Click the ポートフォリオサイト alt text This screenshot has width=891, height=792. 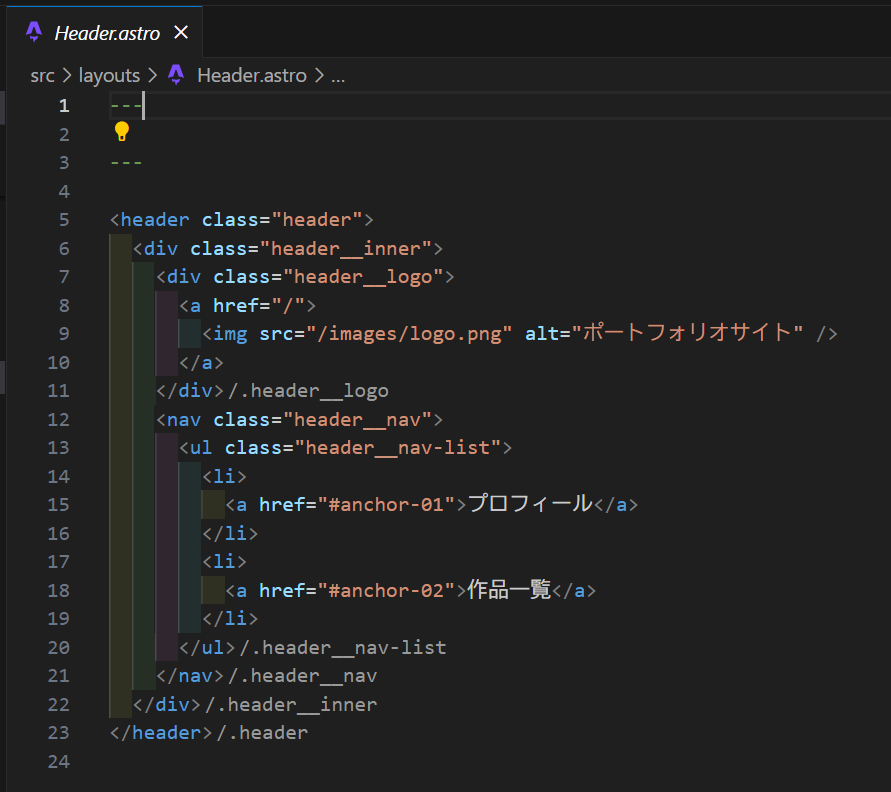tap(689, 333)
